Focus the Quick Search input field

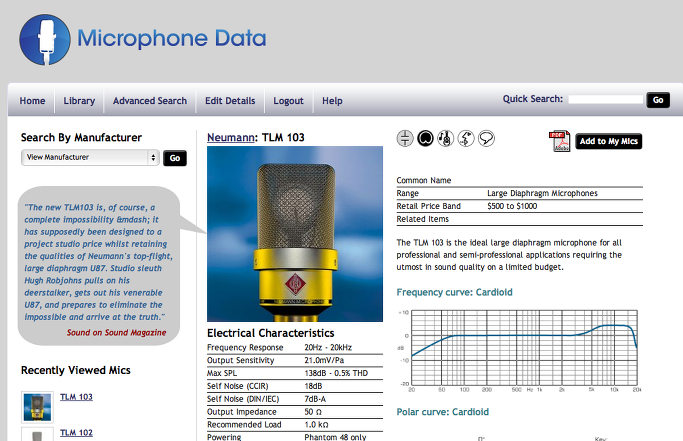click(605, 99)
